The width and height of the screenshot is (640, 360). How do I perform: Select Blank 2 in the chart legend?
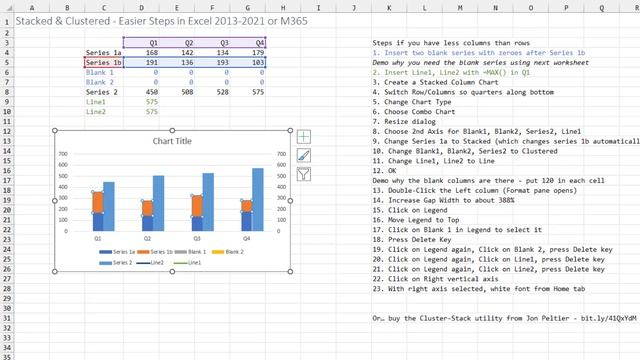tap(228, 252)
